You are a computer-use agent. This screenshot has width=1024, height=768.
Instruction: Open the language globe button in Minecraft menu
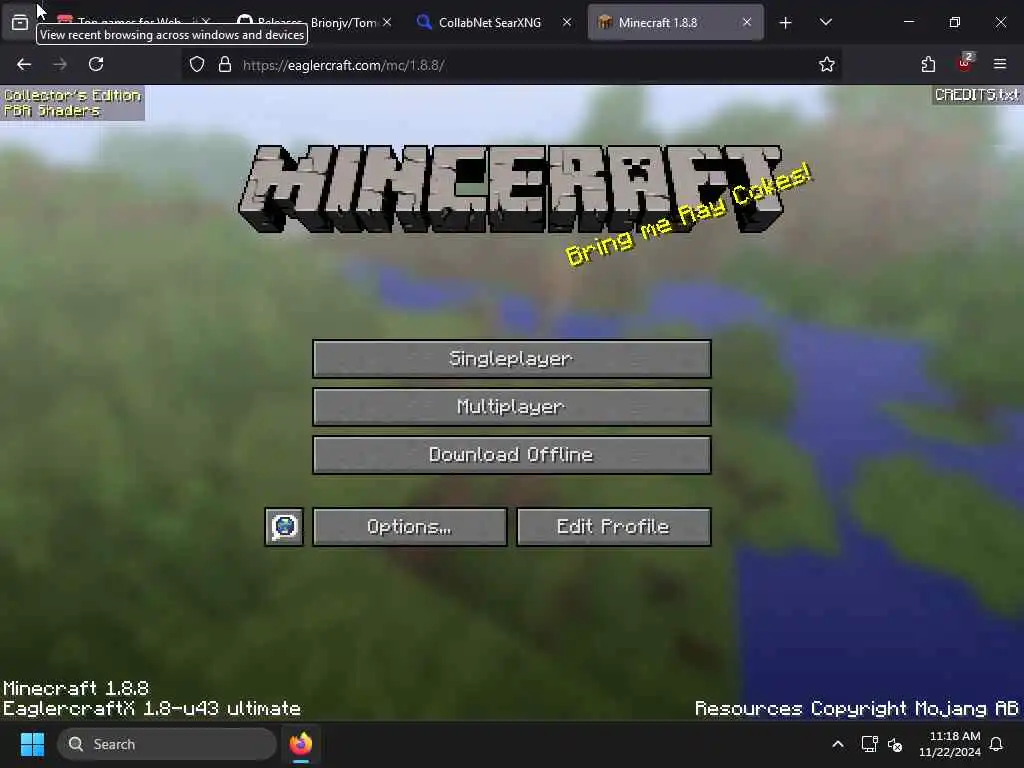click(x=284, y=526)
